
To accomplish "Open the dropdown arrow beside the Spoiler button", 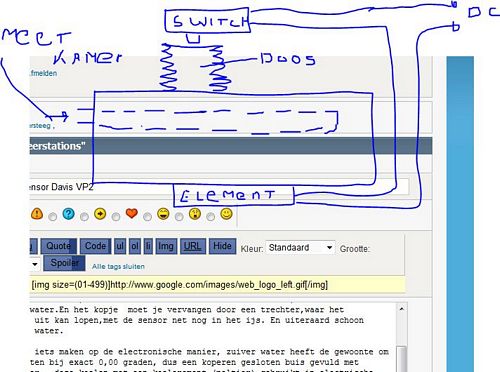I will tap(35, 264).
